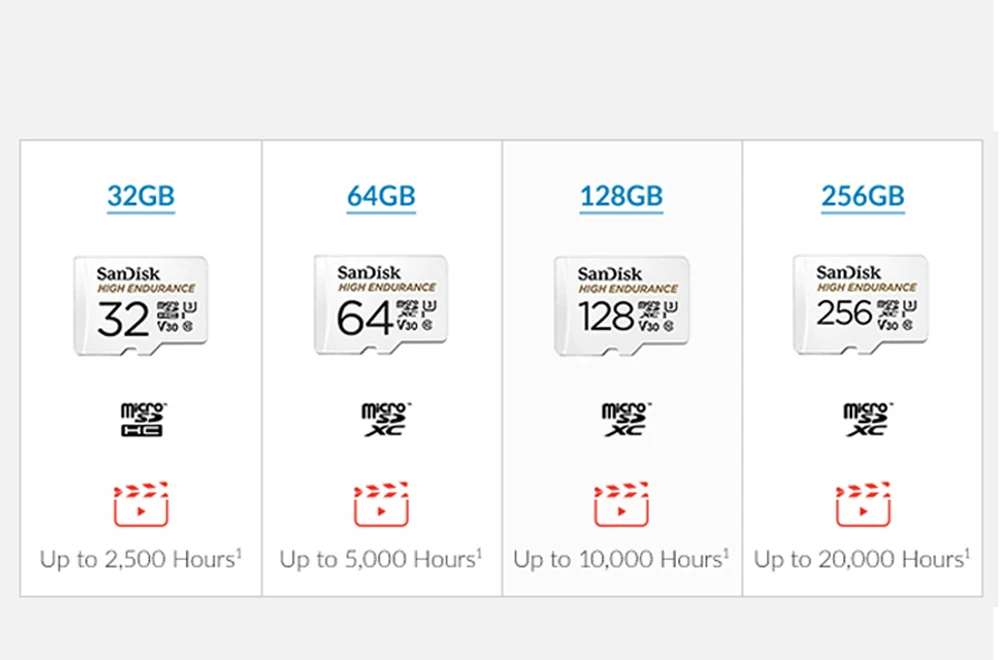Click the SanDisk 32GB card image
This screenshot has height=660, width=1000.
click(141, 306)
